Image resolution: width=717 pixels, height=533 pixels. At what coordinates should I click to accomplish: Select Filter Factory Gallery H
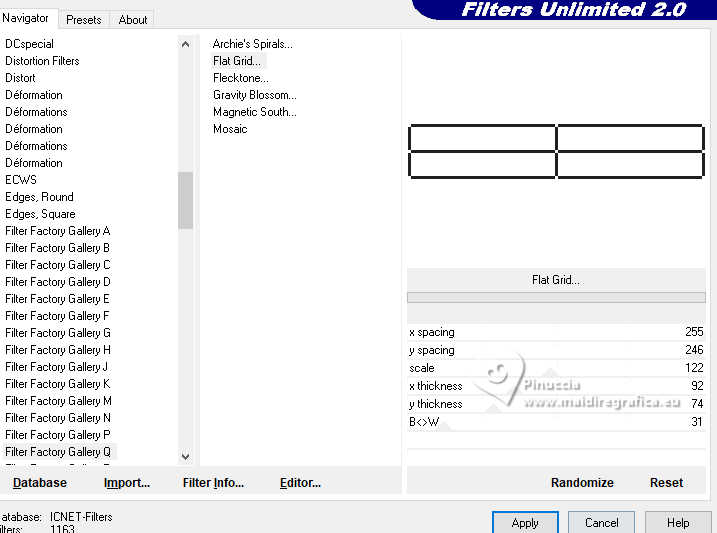pos(58,350)
